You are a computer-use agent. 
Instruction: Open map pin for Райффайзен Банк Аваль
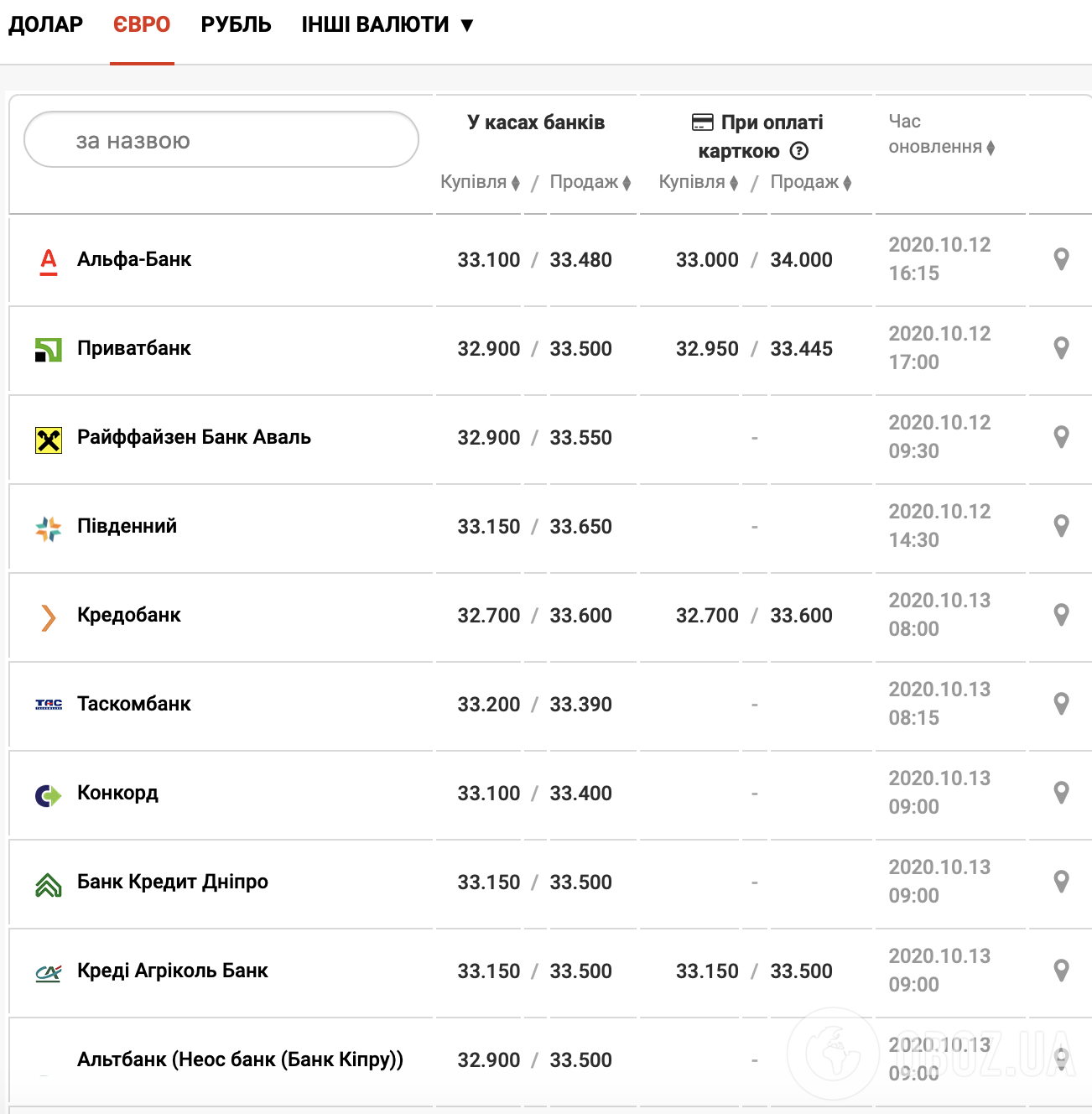(x=1061, y=437)
